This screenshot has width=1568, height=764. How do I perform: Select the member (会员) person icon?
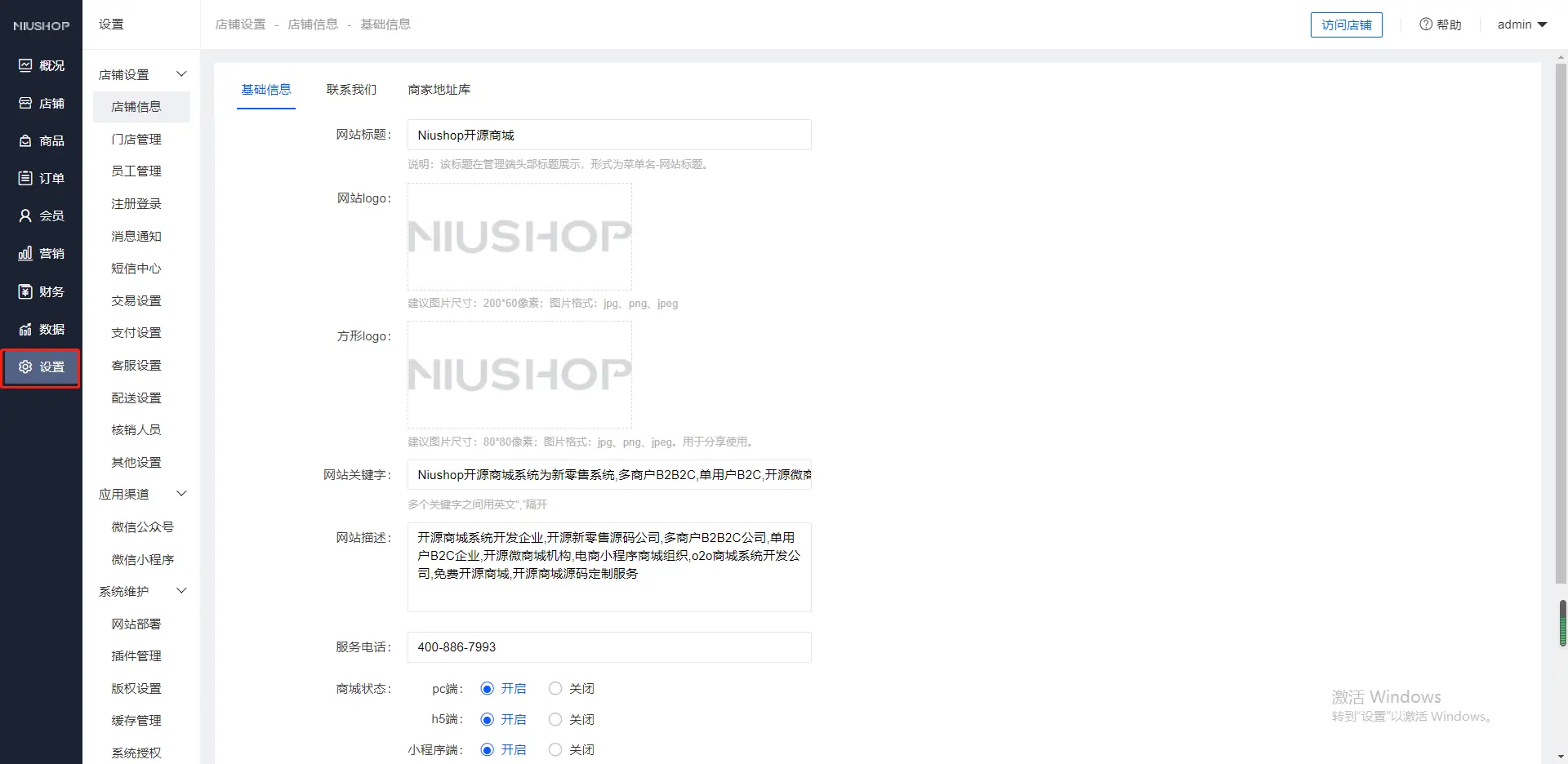tap(25, 216)
